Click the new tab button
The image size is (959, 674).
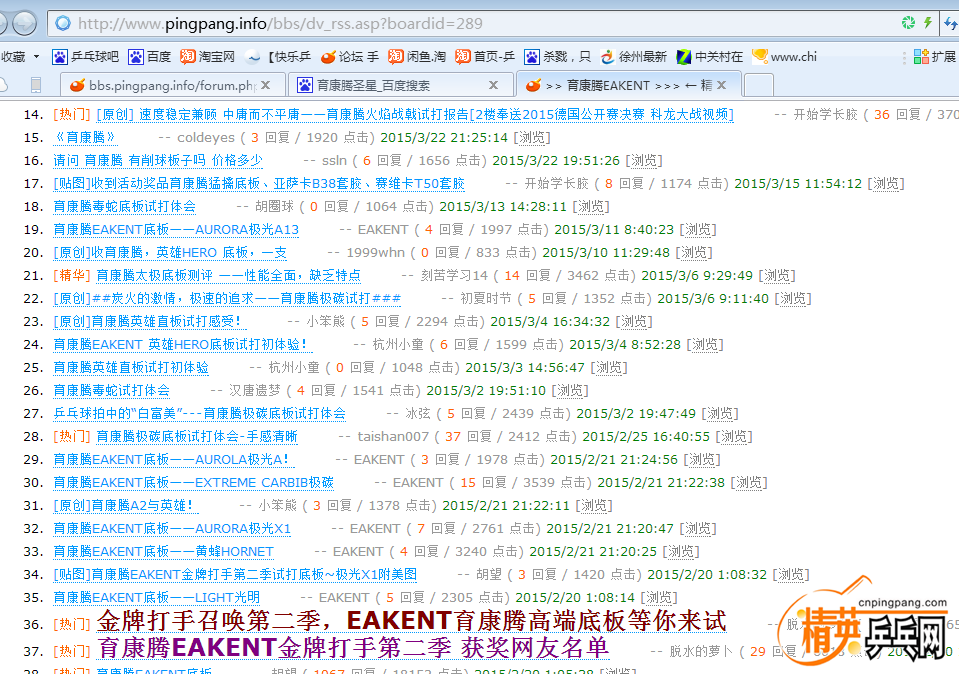coord(758,85)
